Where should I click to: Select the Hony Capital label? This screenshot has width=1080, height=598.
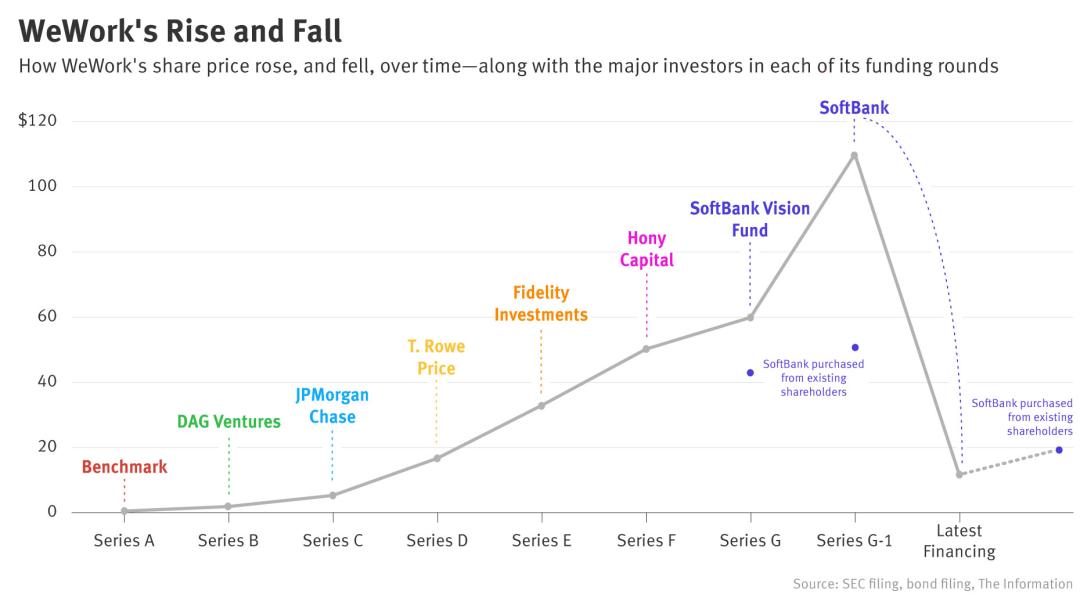646,249
